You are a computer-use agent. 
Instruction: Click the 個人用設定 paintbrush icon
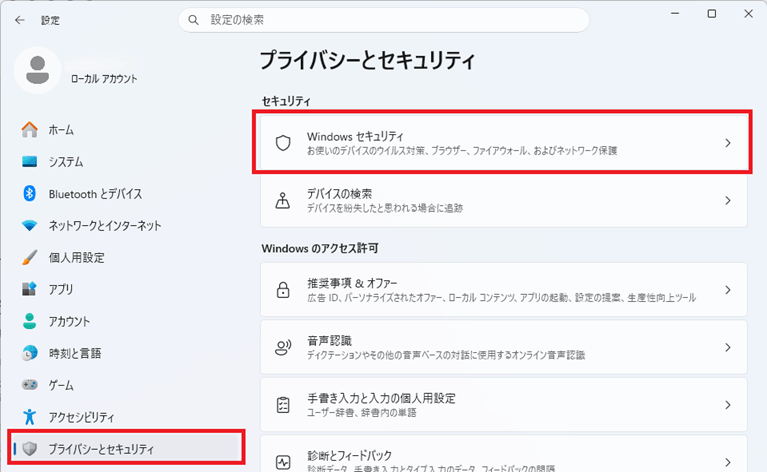click(29, 257)
